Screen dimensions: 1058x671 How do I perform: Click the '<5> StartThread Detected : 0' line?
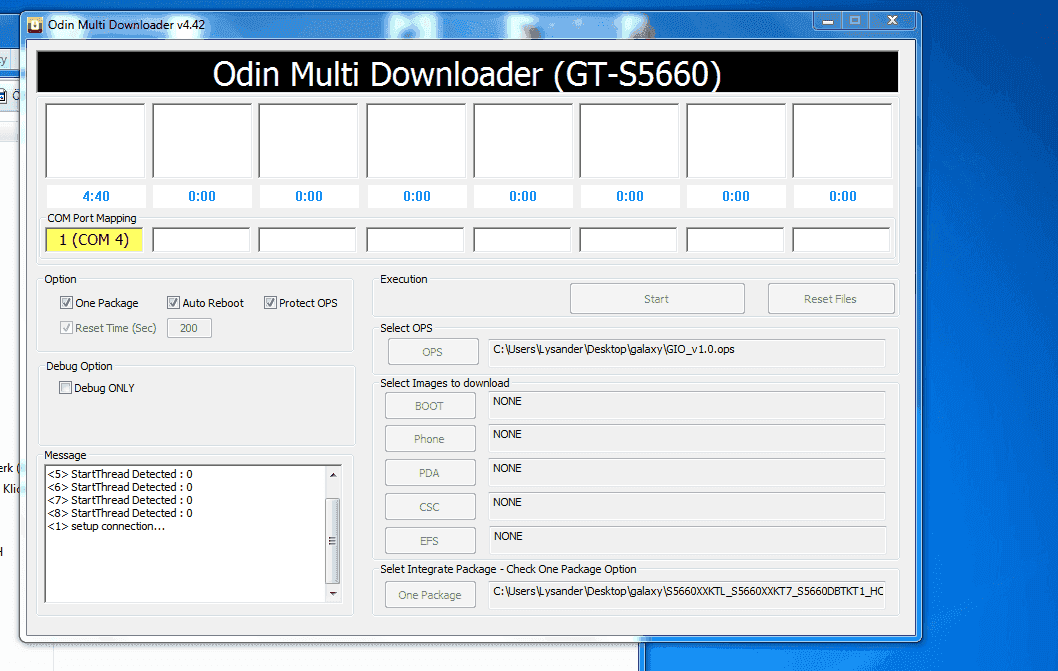(119, 474)
